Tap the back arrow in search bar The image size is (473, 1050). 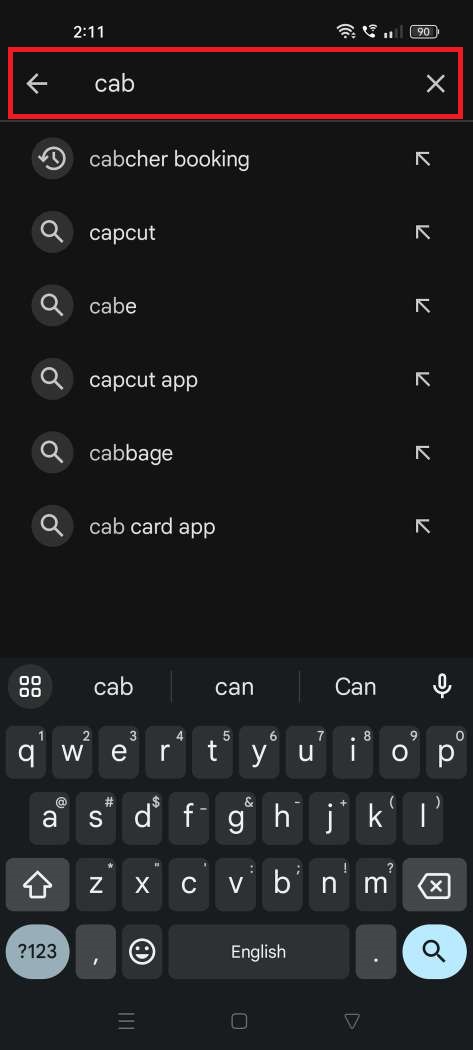click(x=37, y=84)
